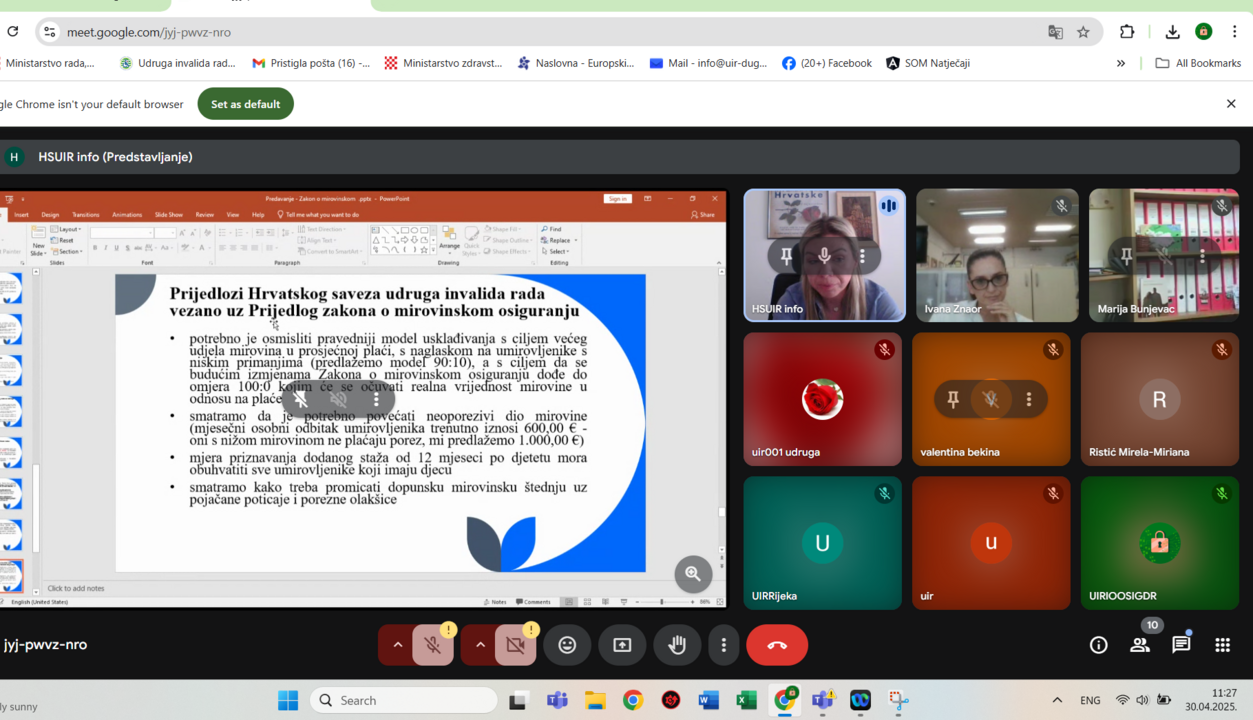The height and width of the screenshot is (720, 1253).
Task: Show more bookmarks chevron
Action: [x=1121, y=63]
